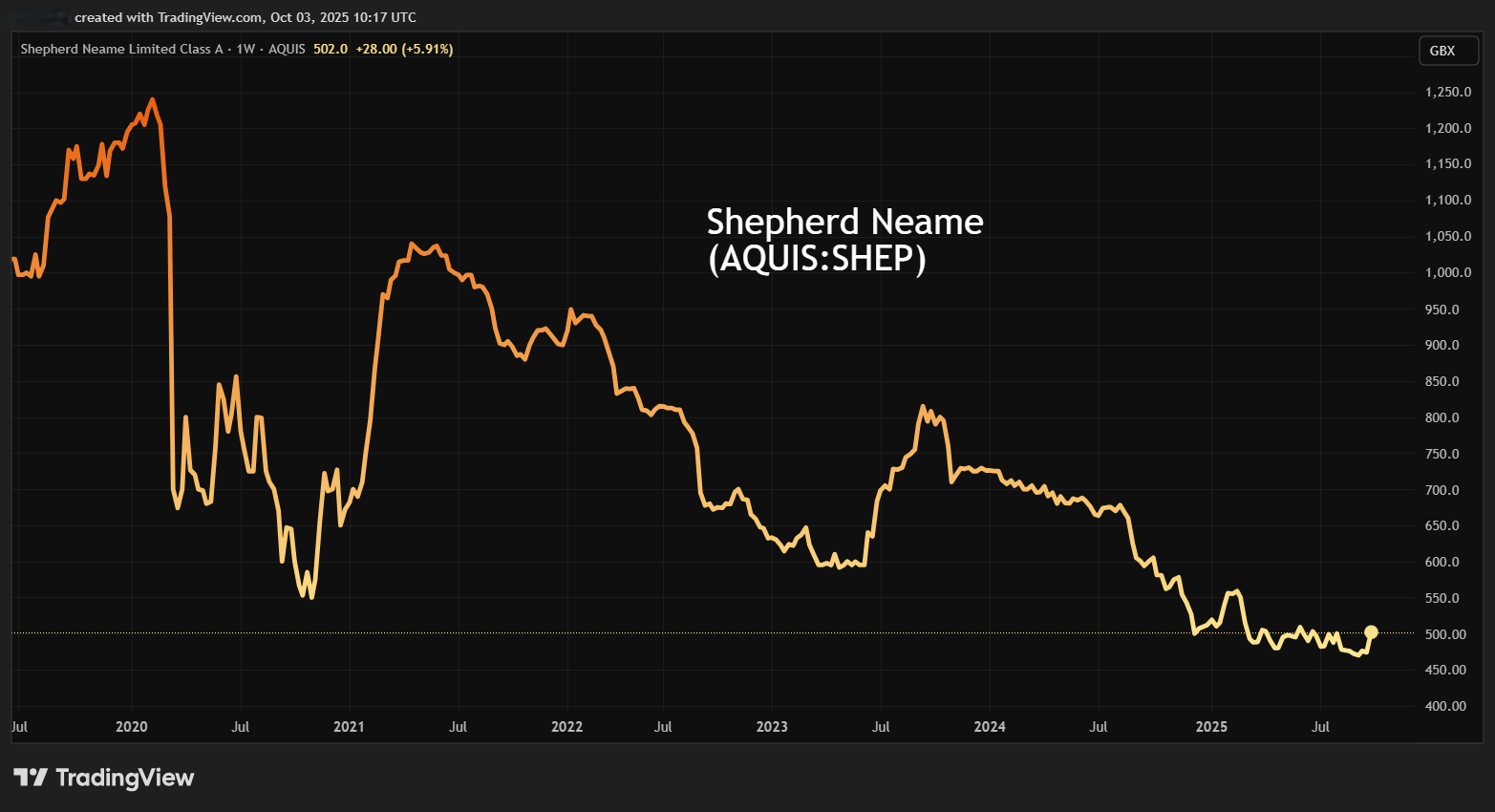Click the 2025 label on time axis
This screenshot has width=1495, height=812.
[1211, 727]
